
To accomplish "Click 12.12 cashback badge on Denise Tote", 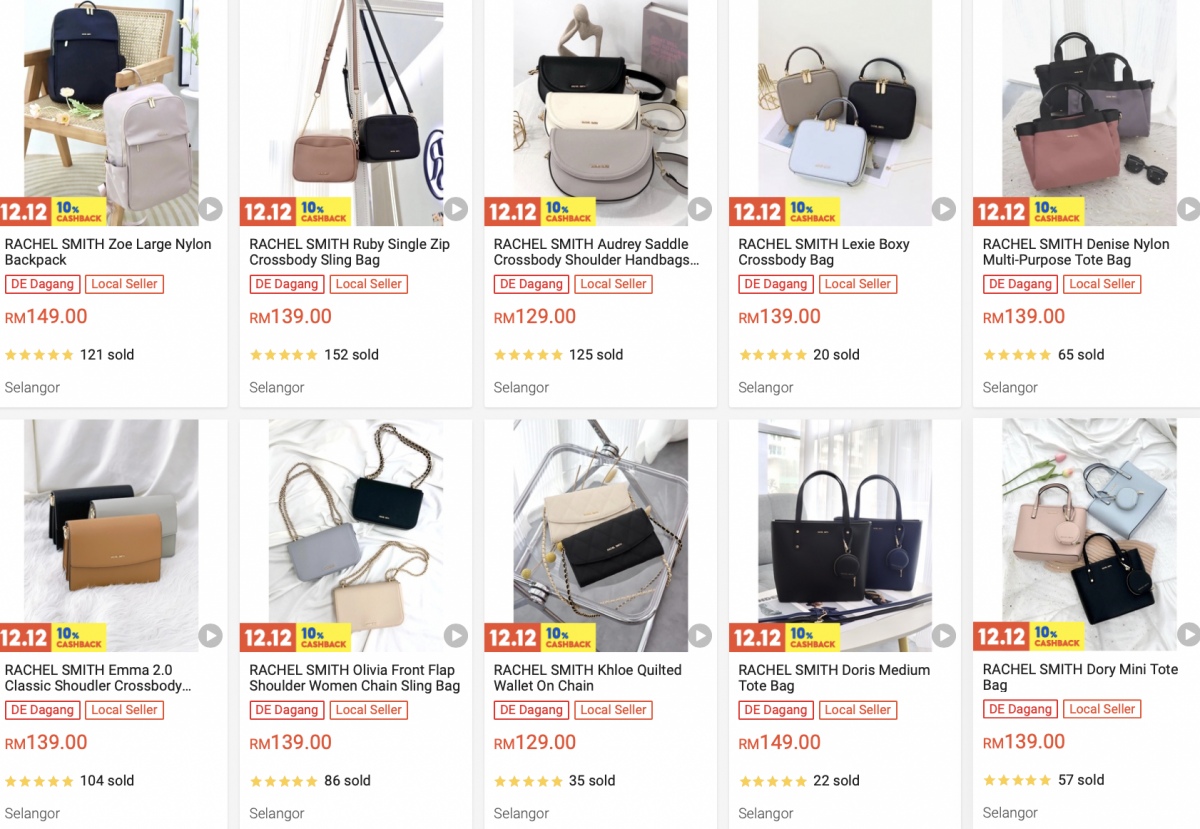I will 1029,211.
